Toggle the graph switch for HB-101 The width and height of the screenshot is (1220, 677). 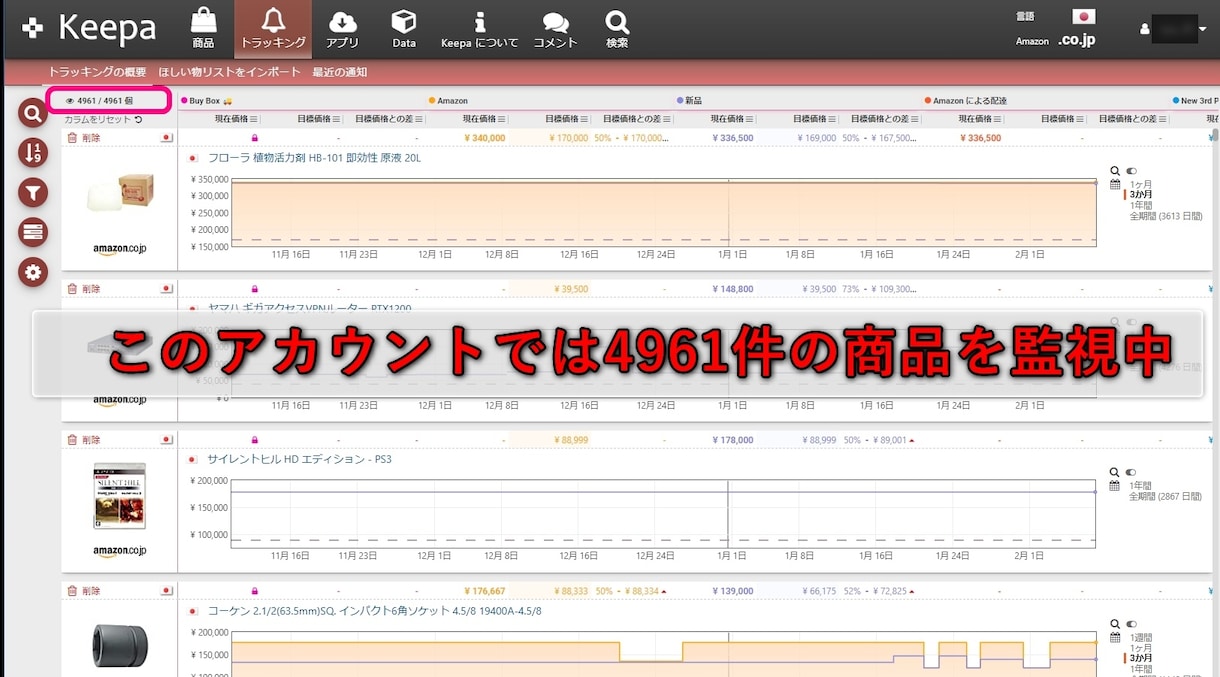pyautogui.click(x=1131, y=171)
